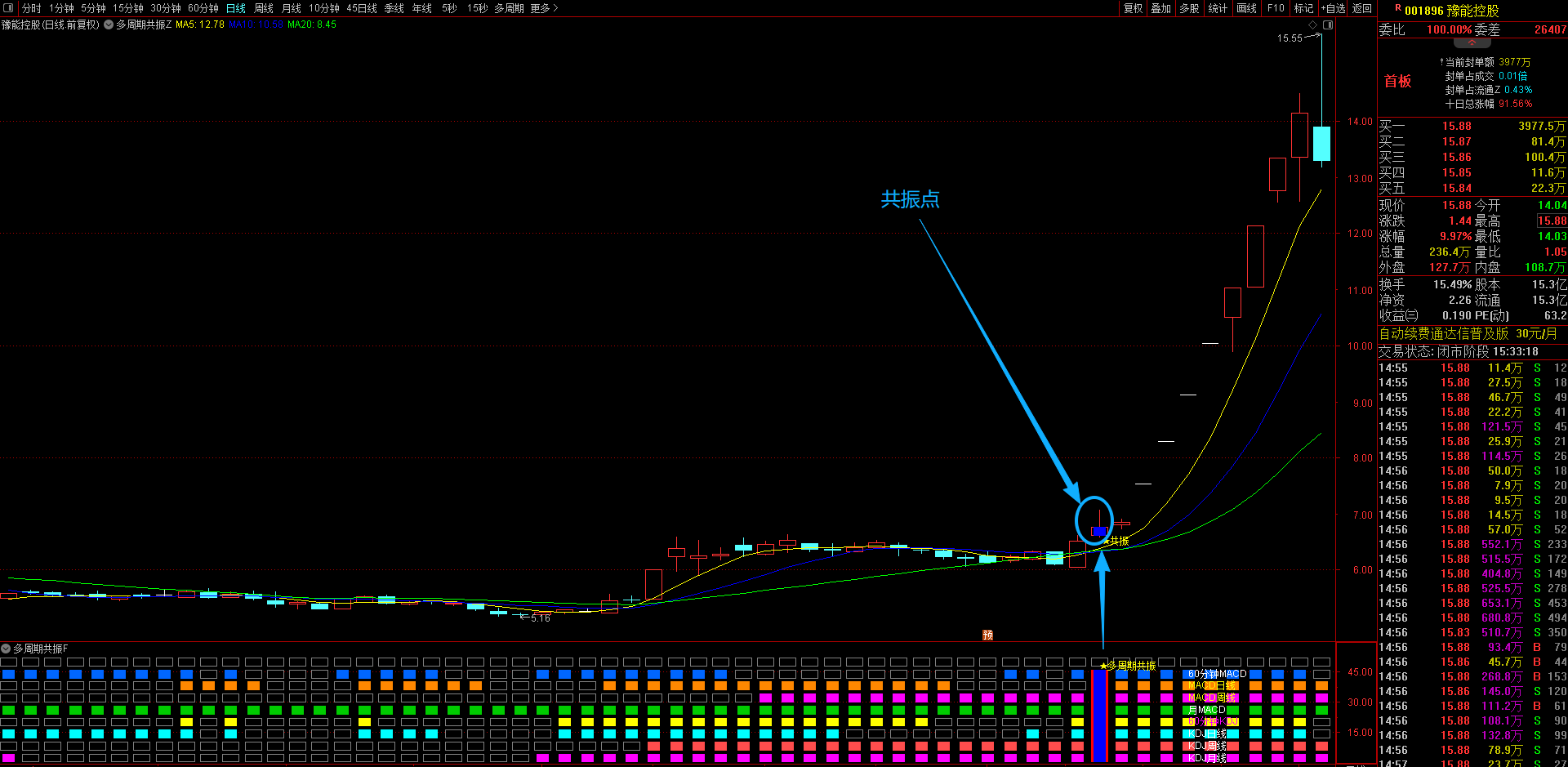
Task: Open the 多周期 multi-period view
Action: [x=510, y=8]
